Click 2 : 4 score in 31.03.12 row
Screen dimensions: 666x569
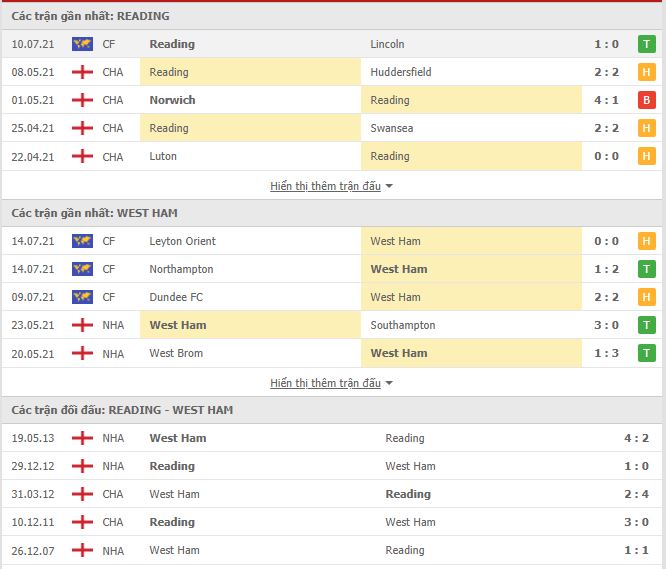(x=636, y=494)
